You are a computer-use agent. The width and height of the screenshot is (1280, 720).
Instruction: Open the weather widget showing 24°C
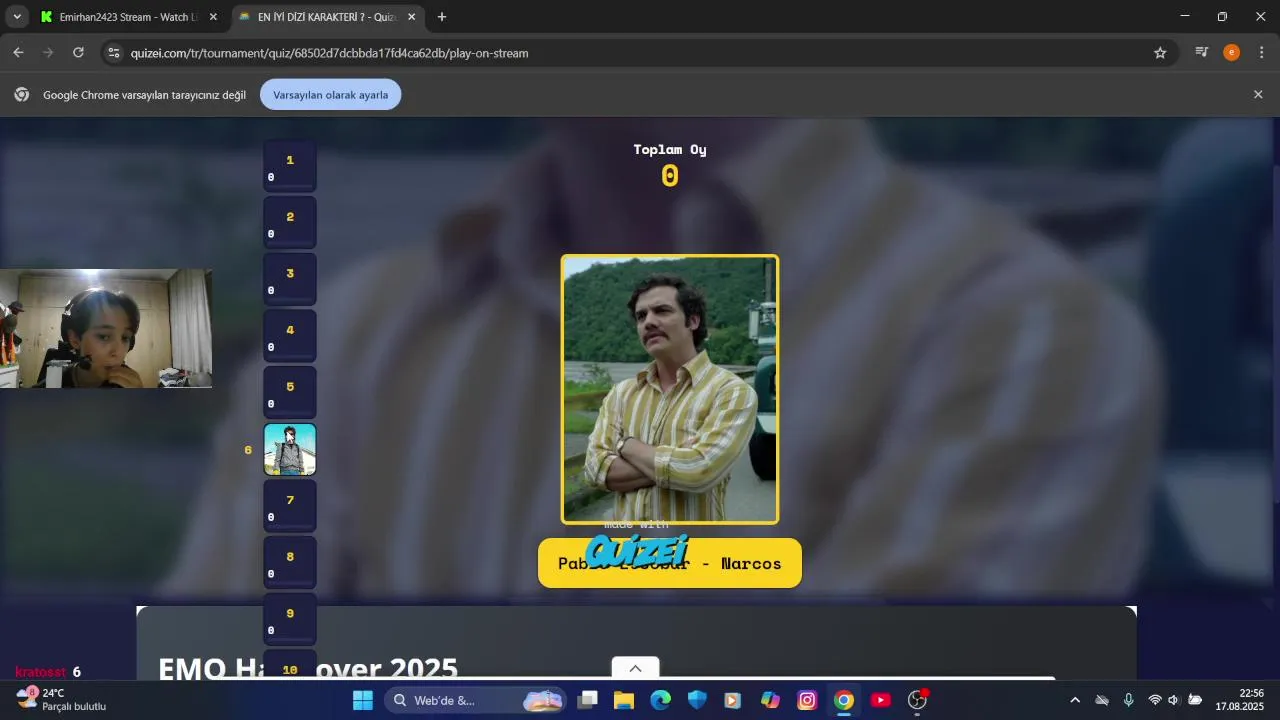[62, 700]
